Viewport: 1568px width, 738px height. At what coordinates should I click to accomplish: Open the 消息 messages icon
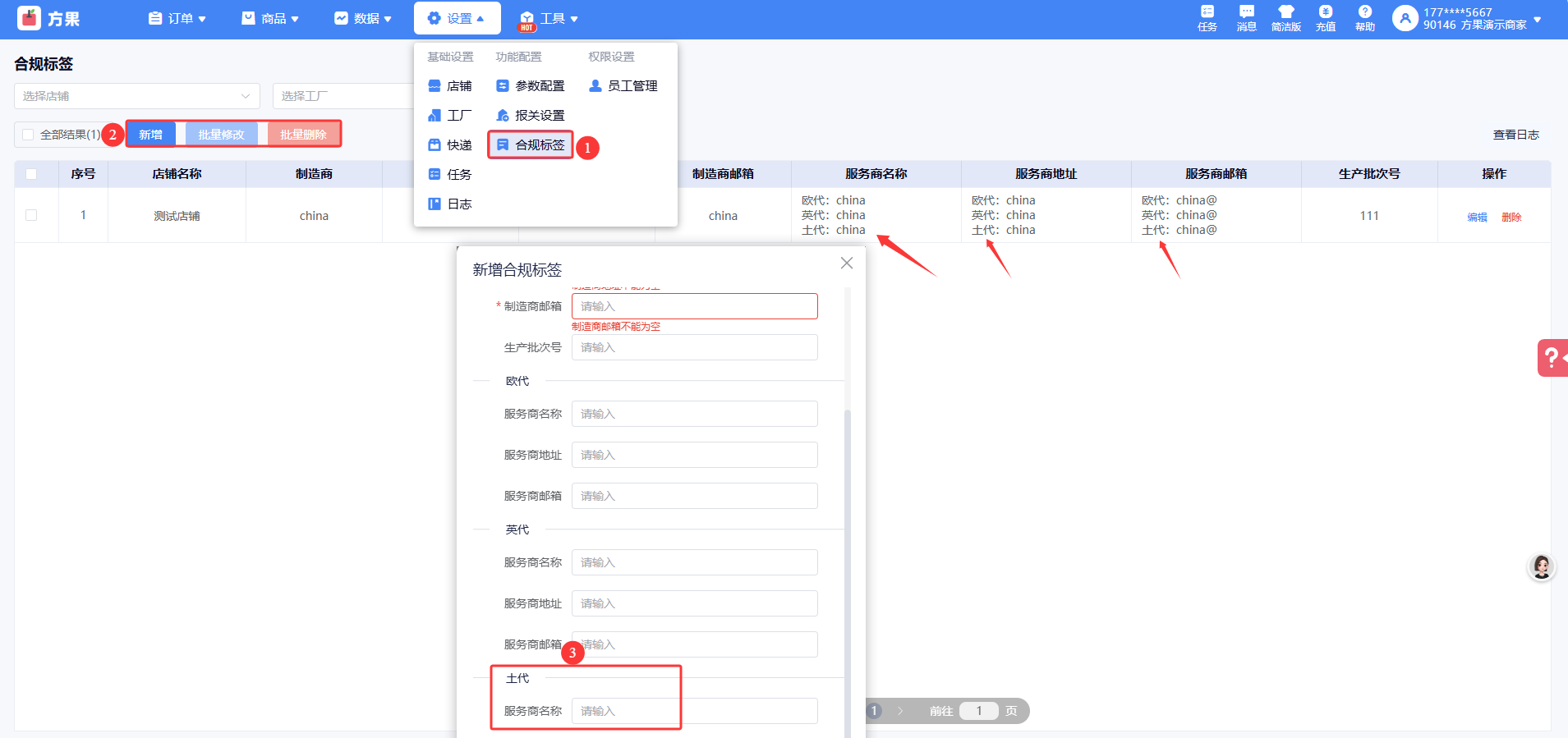click(x=1247, y=17)
